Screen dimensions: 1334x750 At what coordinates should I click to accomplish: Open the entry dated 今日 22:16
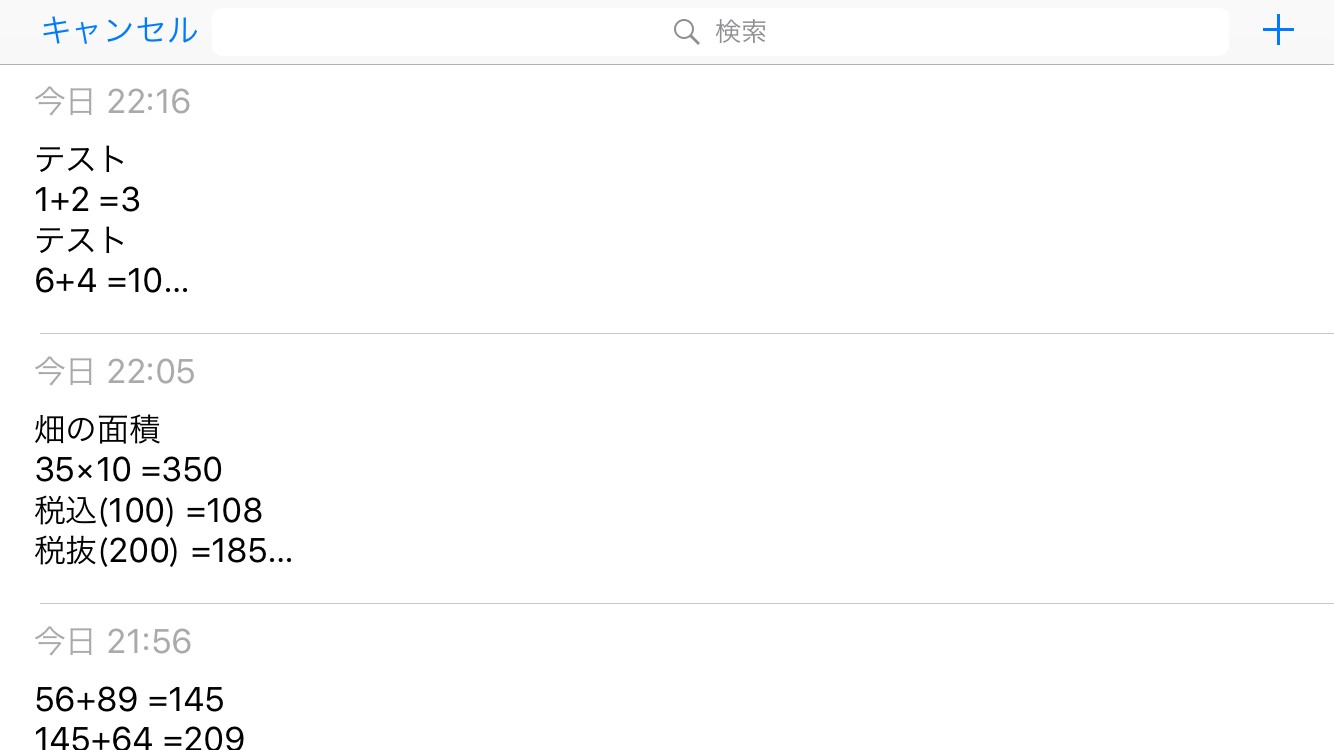coord(112,102)
